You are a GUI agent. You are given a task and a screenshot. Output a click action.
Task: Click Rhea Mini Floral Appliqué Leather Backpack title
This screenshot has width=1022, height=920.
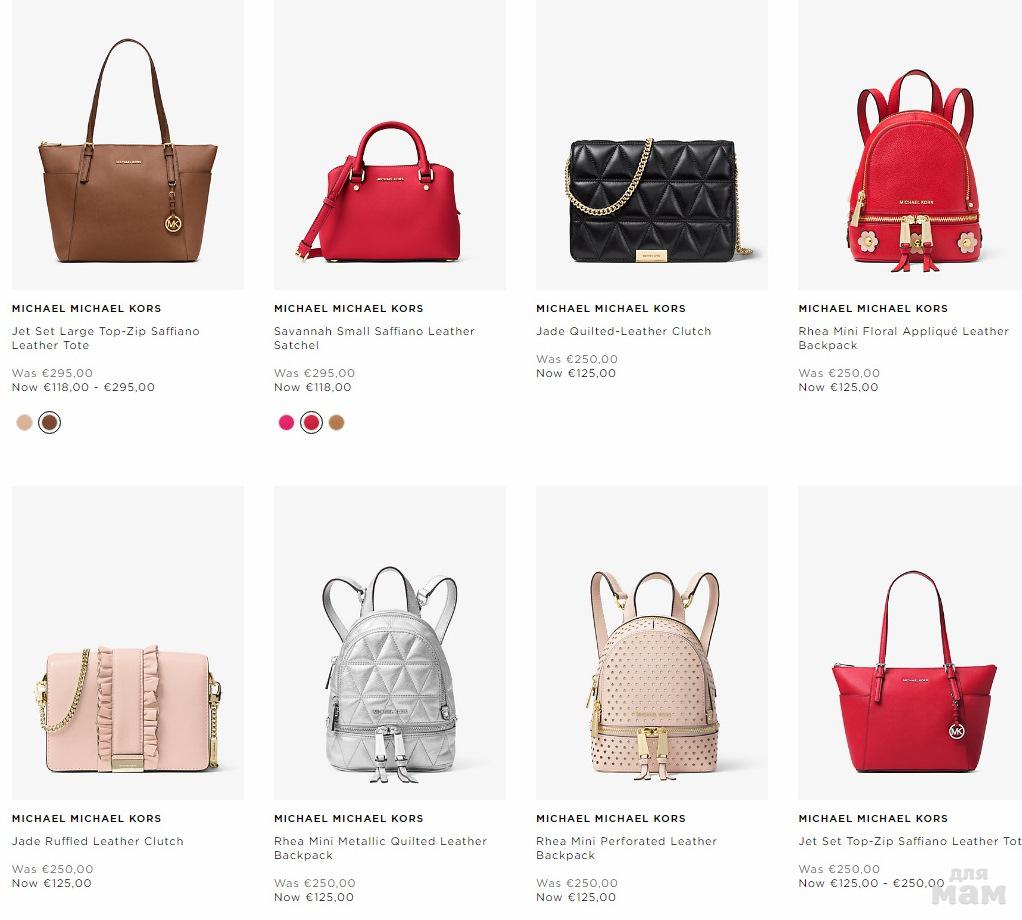coord(903,338)
